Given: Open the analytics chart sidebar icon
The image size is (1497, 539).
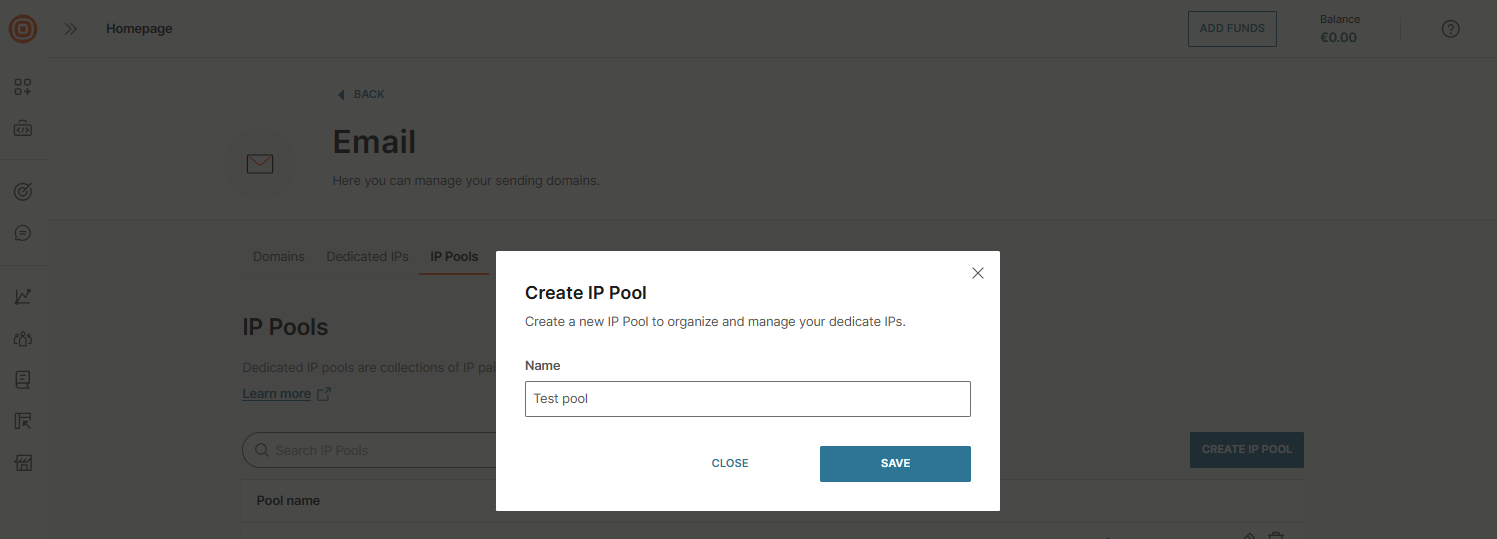Looking at the screenshot, I should pos(23,296).
